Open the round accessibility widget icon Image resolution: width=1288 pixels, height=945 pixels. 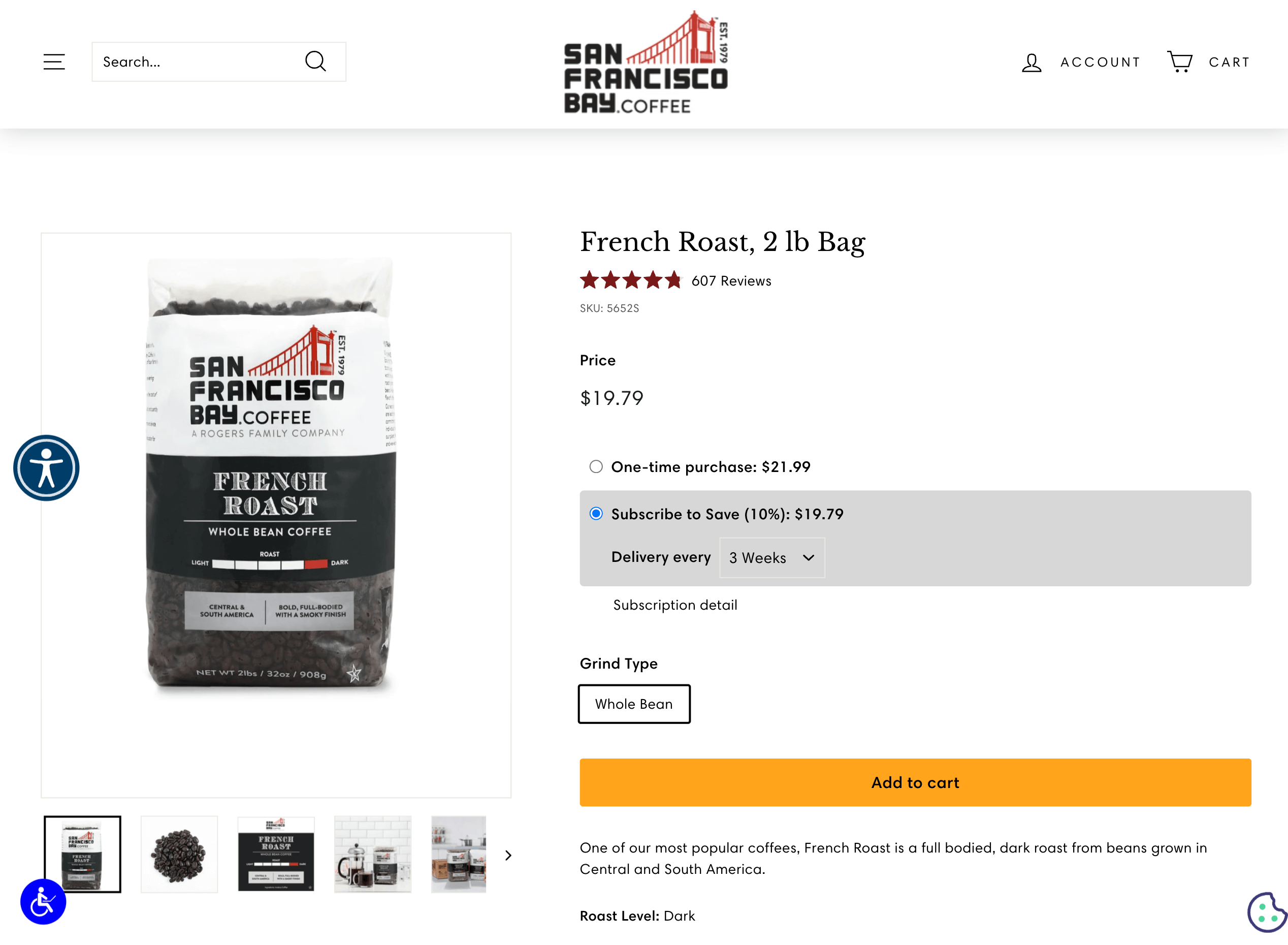point(46,468)
